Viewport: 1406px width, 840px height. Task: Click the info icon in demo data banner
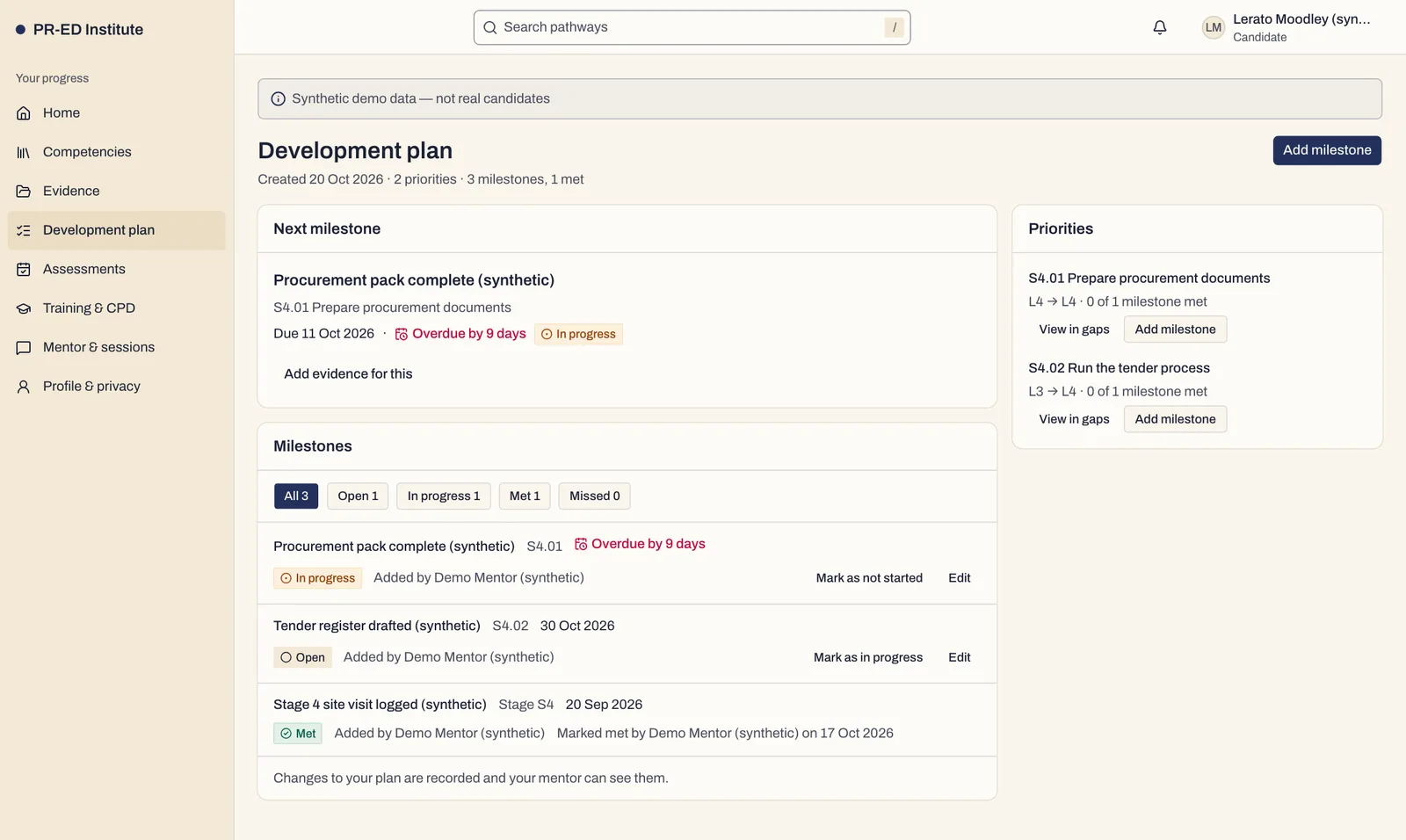pyautogui.click(x=278, y=99)
